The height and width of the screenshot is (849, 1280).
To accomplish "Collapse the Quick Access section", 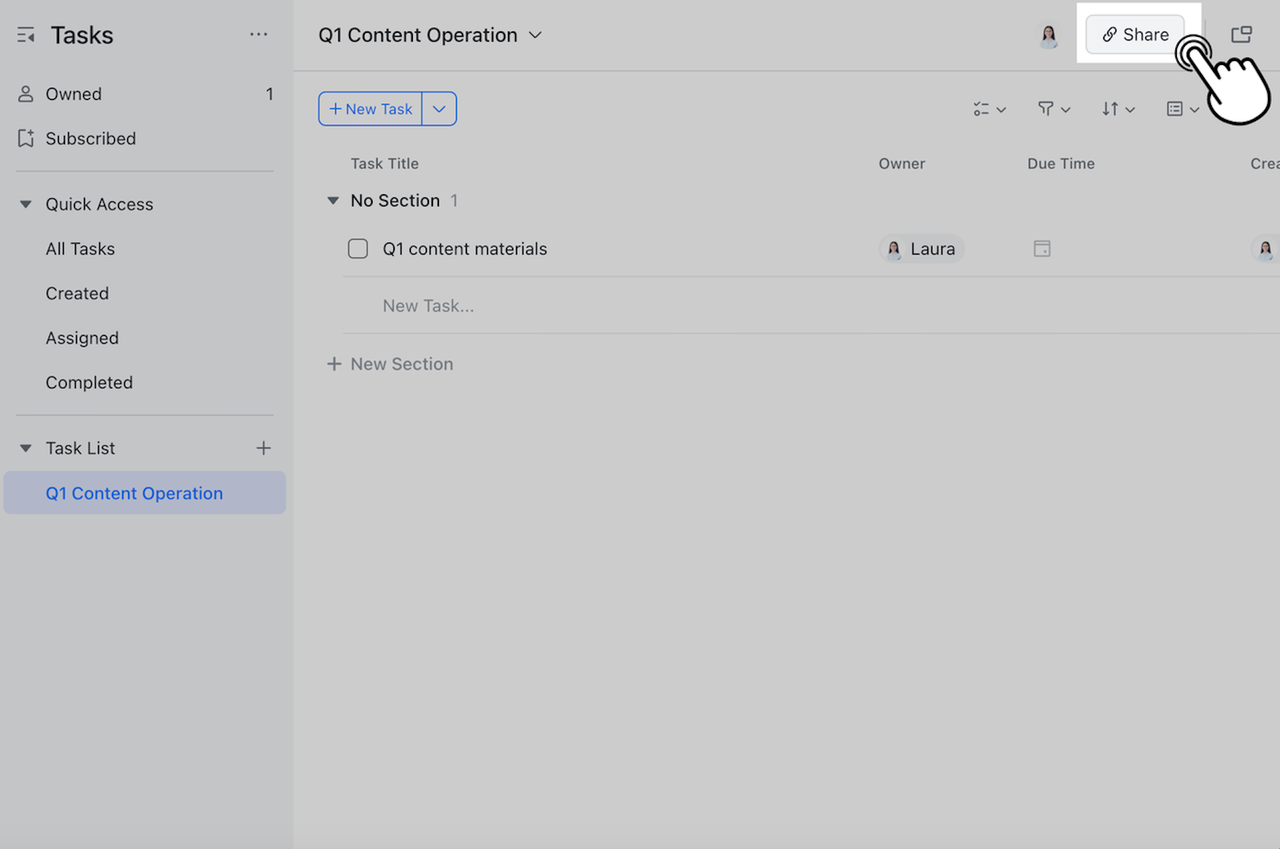I will pyautogui.click(x=26, y=204).
